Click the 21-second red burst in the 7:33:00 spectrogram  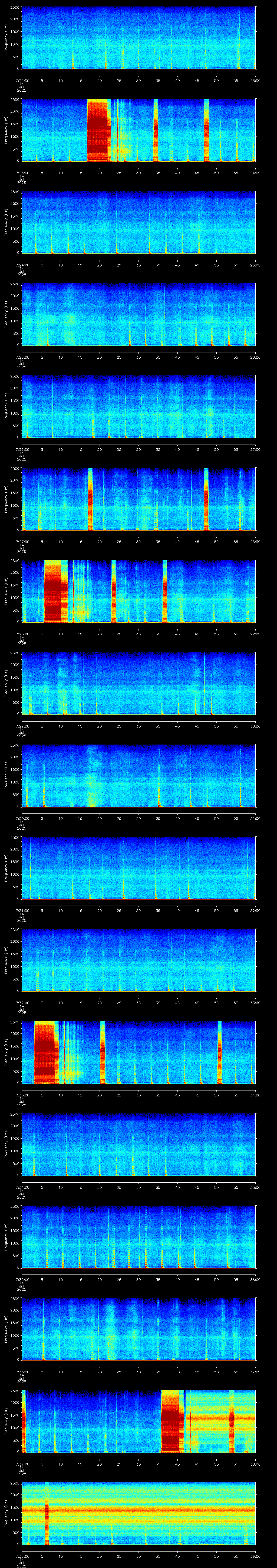click(102, 1052)
